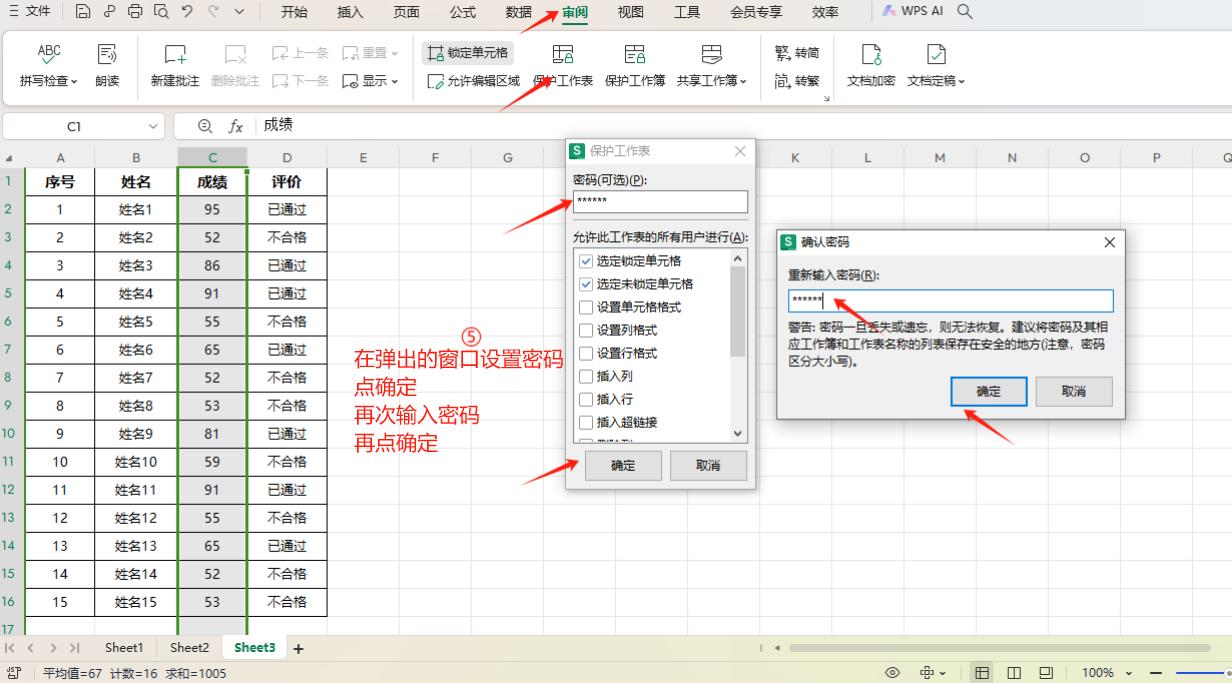
Task: Open Print Preview from quick access toolbar
Action: pos(161,12)
